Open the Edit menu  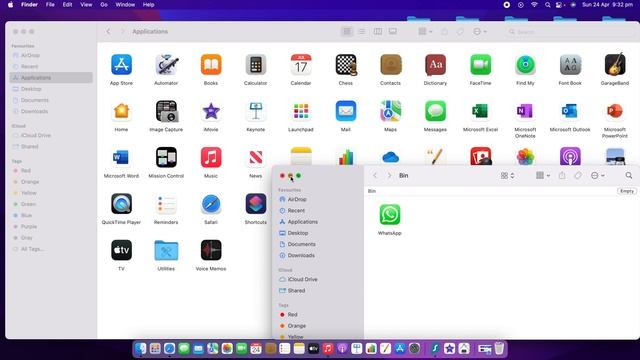click(67, 4)
